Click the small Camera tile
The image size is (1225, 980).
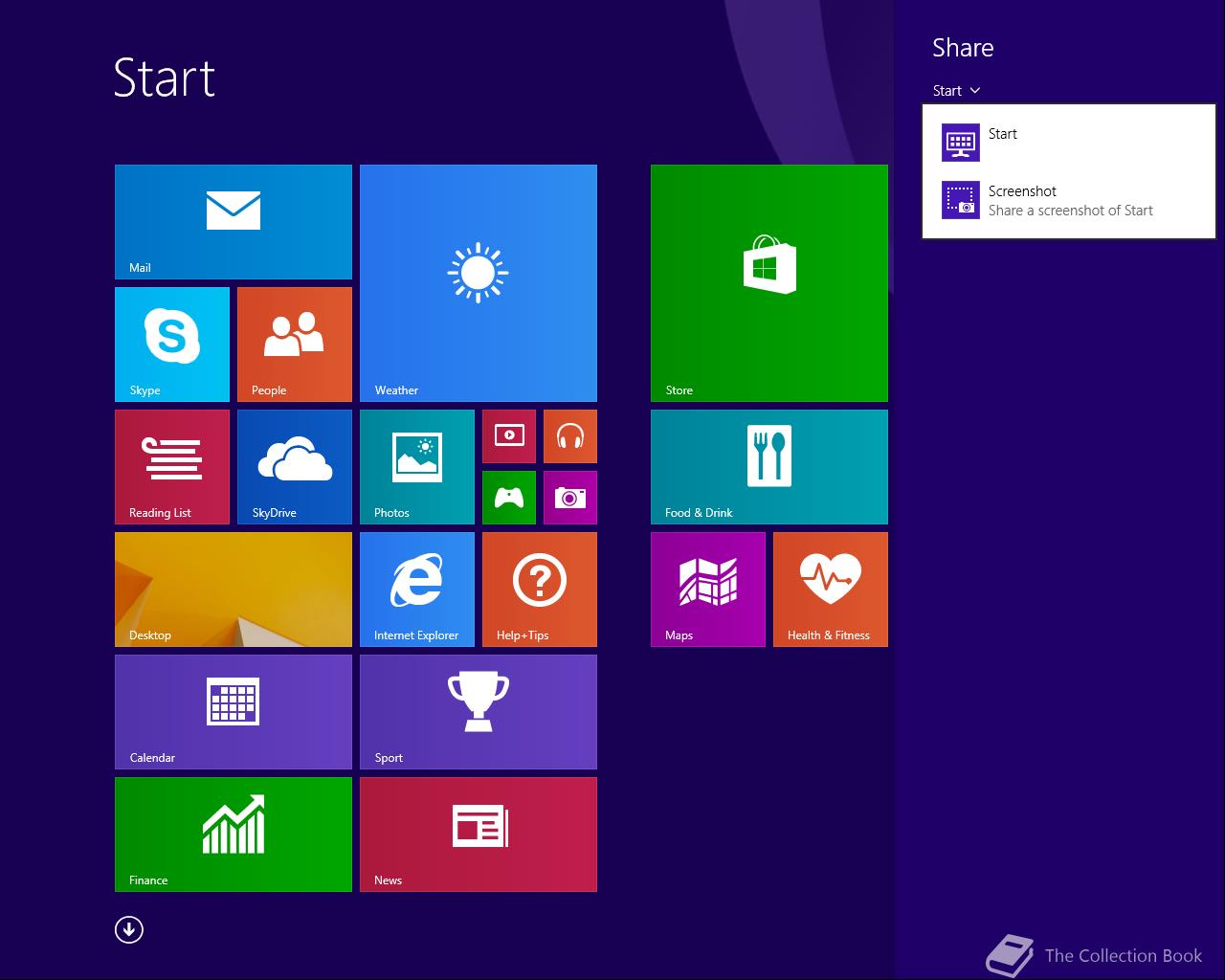570,498
